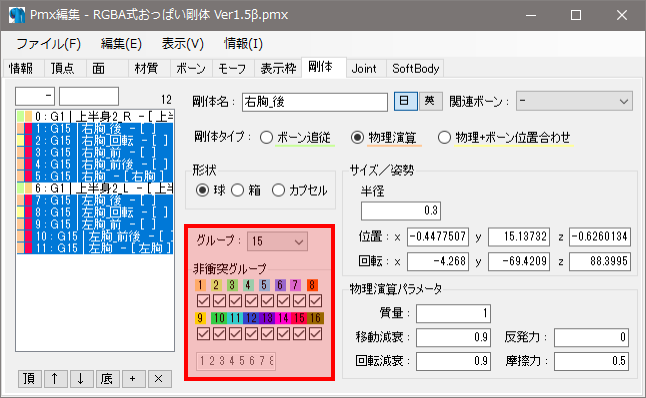Open the グループ 15 dropdown

point(277,241)
